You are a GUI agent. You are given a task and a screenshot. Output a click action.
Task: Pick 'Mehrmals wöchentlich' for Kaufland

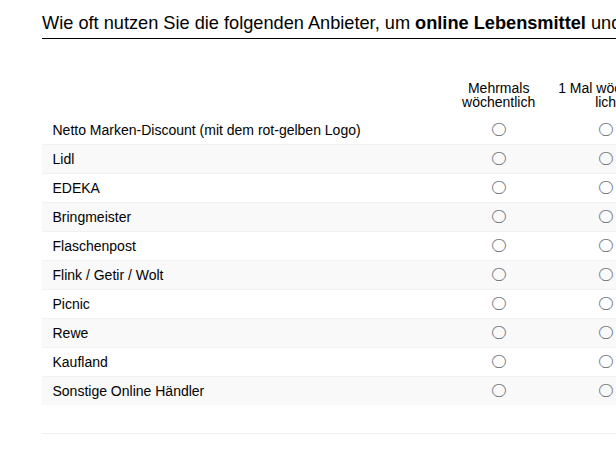(x=499, y=362)
